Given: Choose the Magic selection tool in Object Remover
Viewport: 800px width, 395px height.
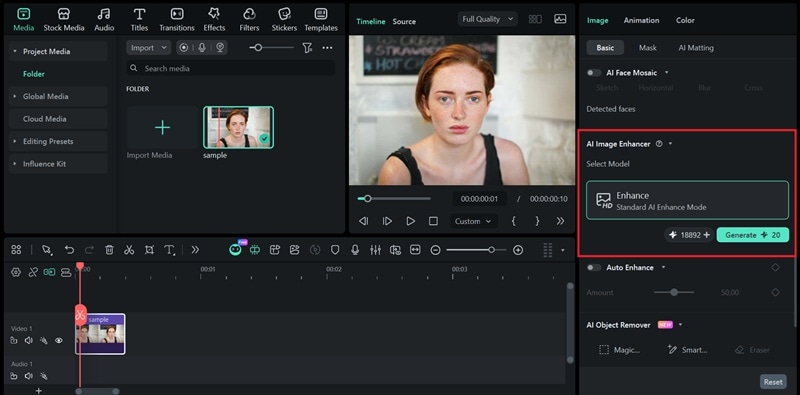Looking at the screenshot, I should [x=619, y=350].
